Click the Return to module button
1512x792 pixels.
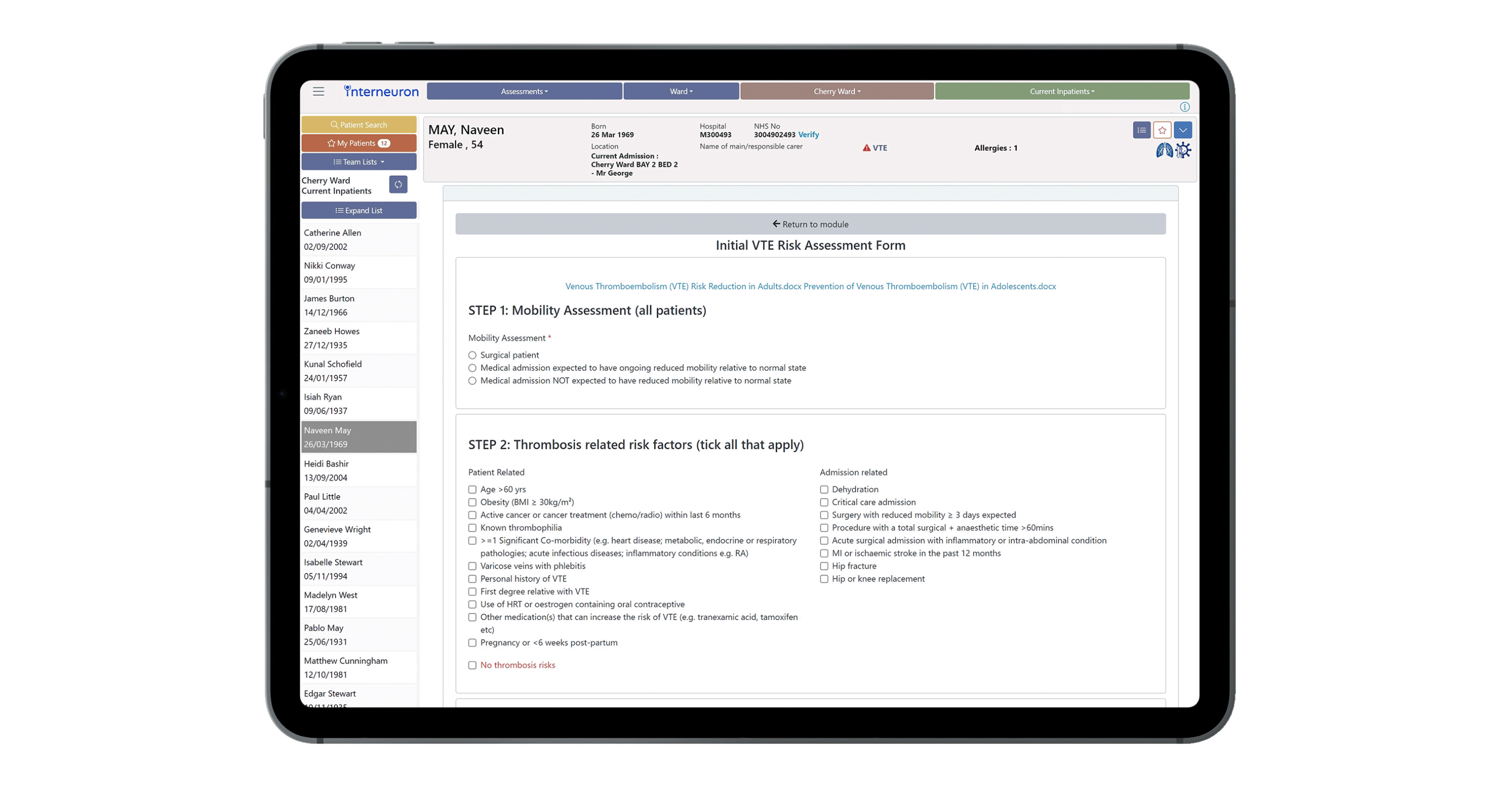810,224
